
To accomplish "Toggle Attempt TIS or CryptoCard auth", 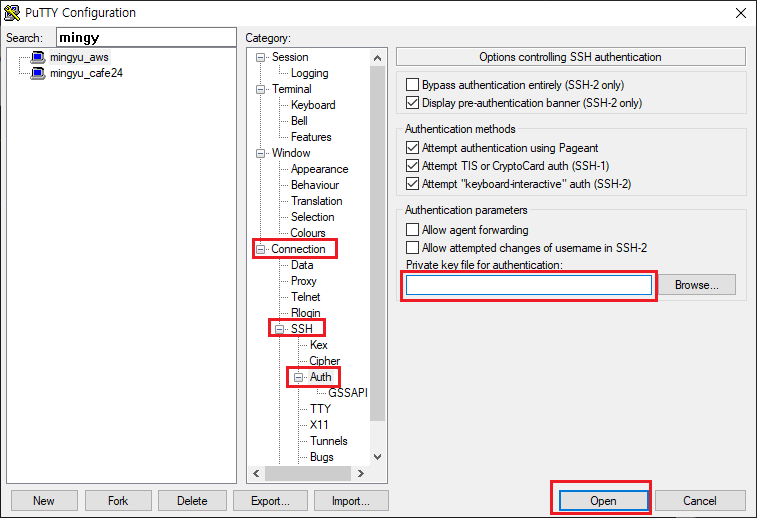I will coord(412,166).
